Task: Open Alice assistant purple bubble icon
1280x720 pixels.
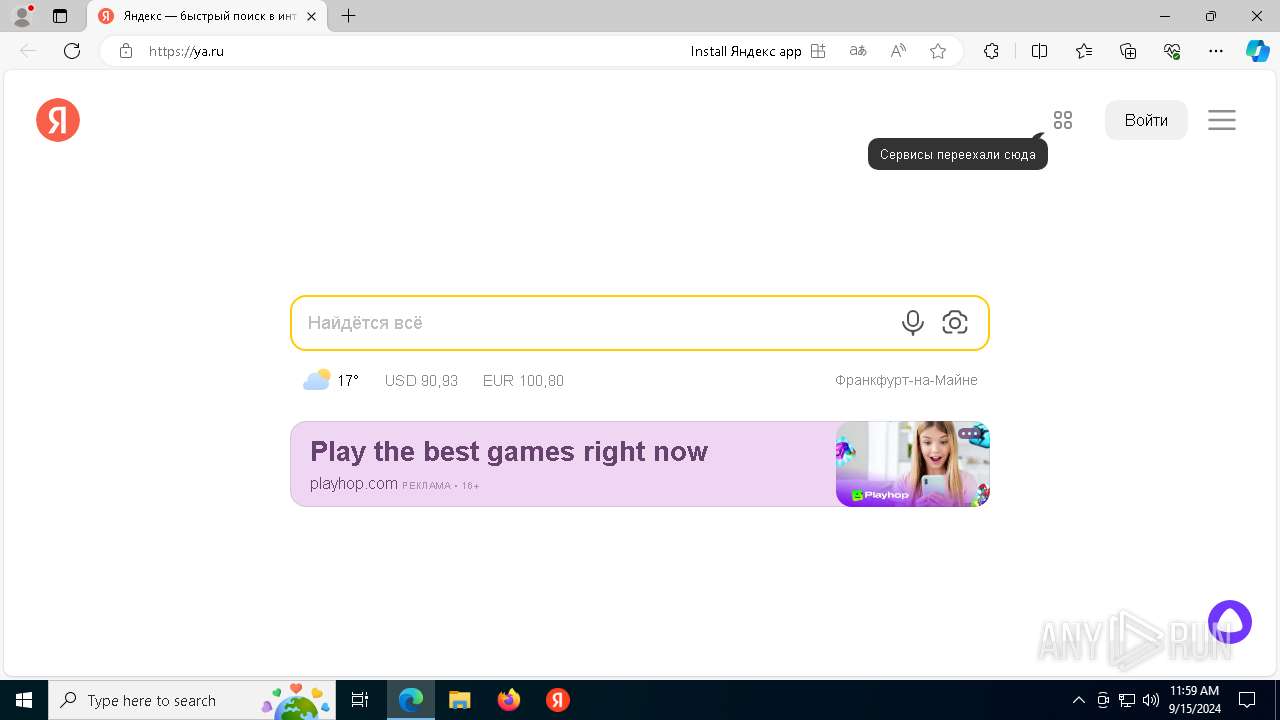Action: (x=1230, y=622)
